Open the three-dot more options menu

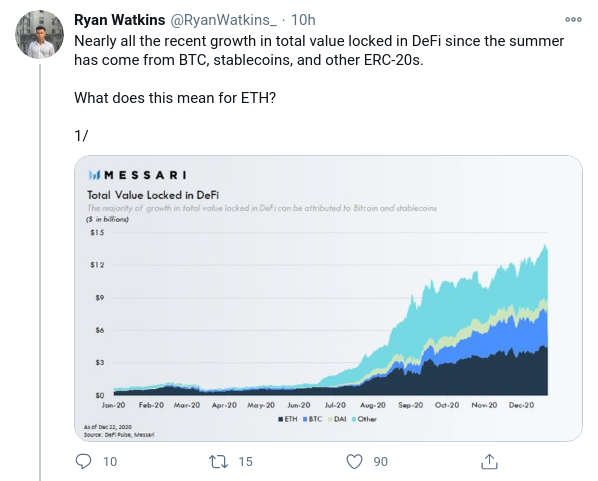tap(573, 19)
